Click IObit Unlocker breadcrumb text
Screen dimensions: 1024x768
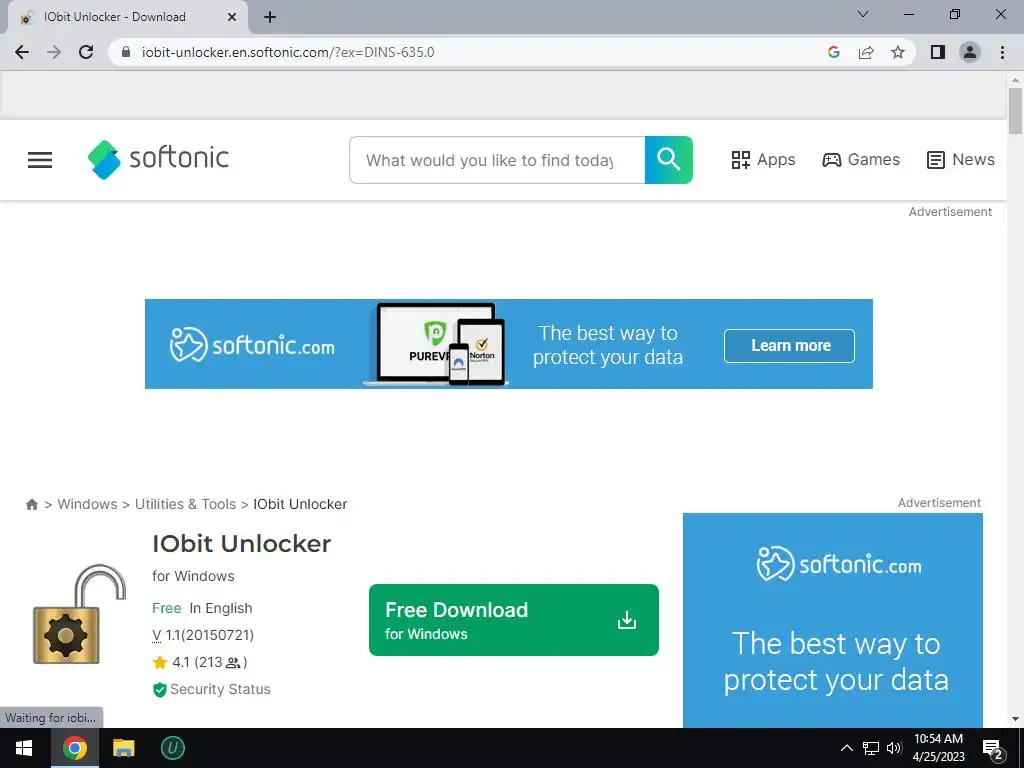point(300,504)
